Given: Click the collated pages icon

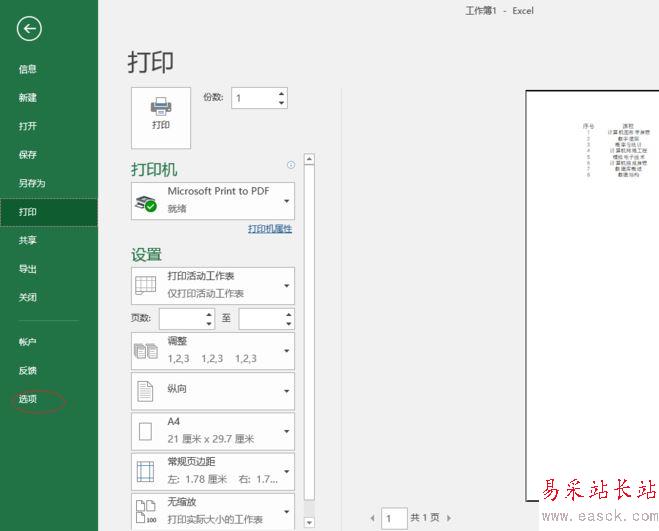Looking at the screenshot, I should click(x=145, y=351).
